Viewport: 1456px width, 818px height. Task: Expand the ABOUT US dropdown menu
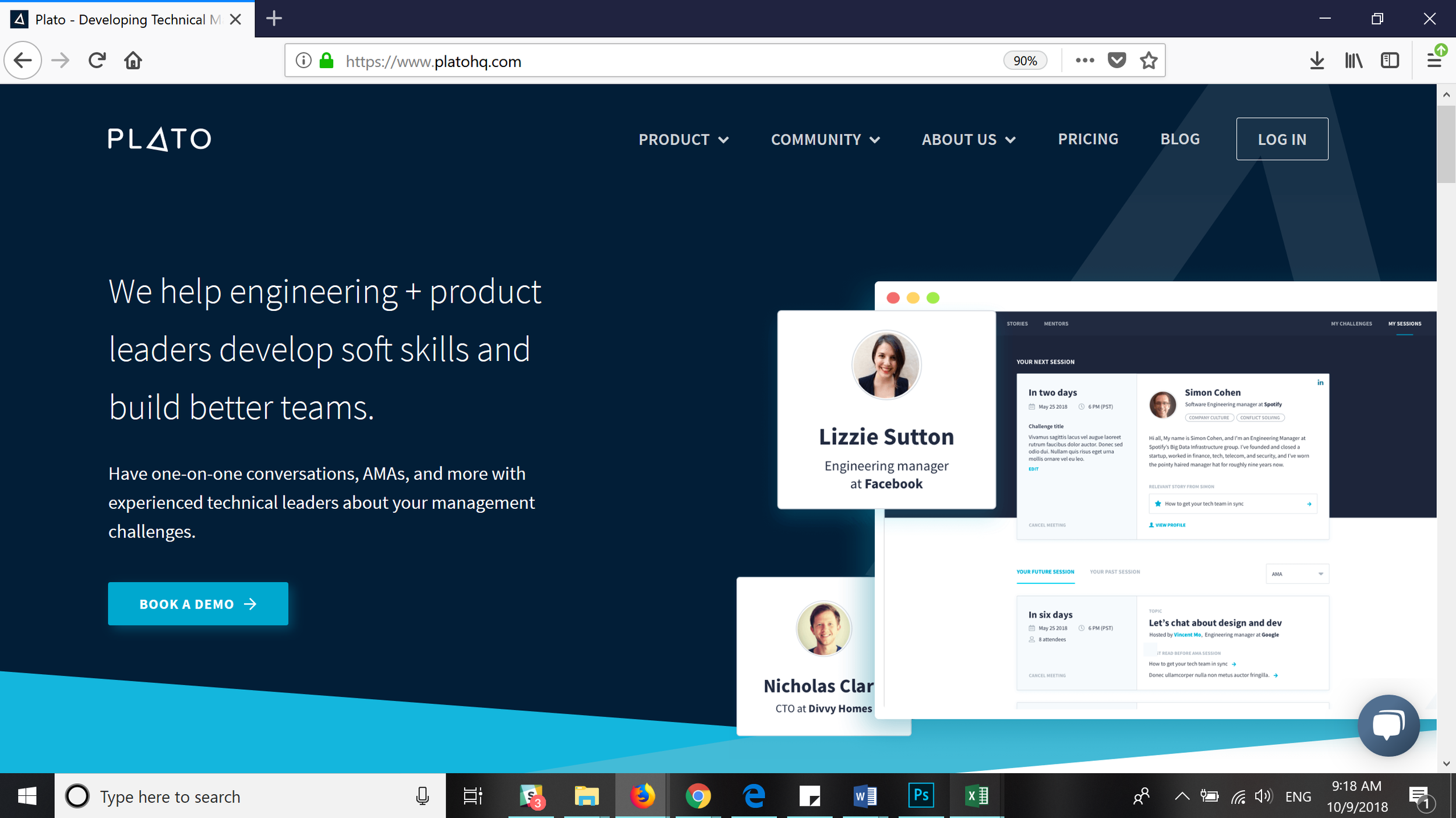tap(968, 140)
